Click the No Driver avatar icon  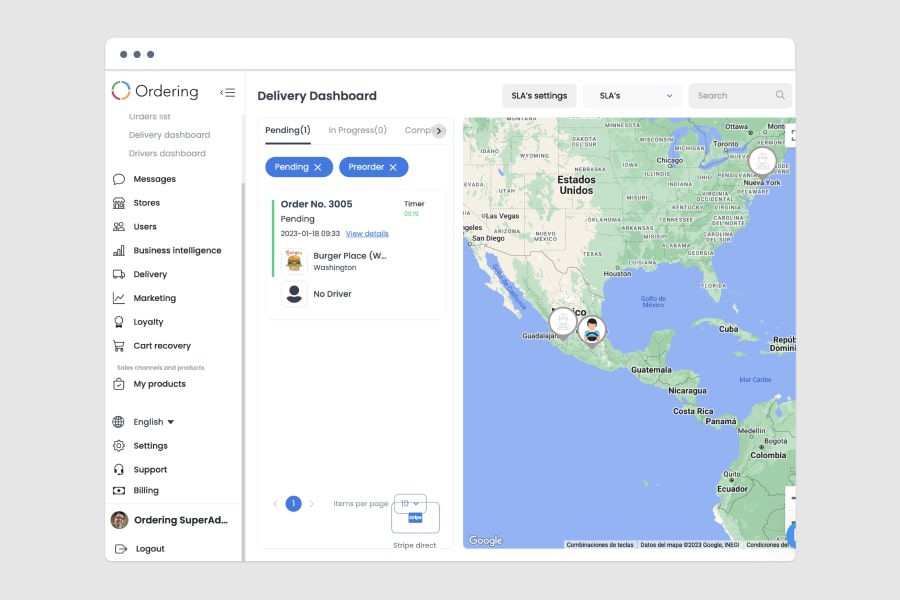point(294,294)
